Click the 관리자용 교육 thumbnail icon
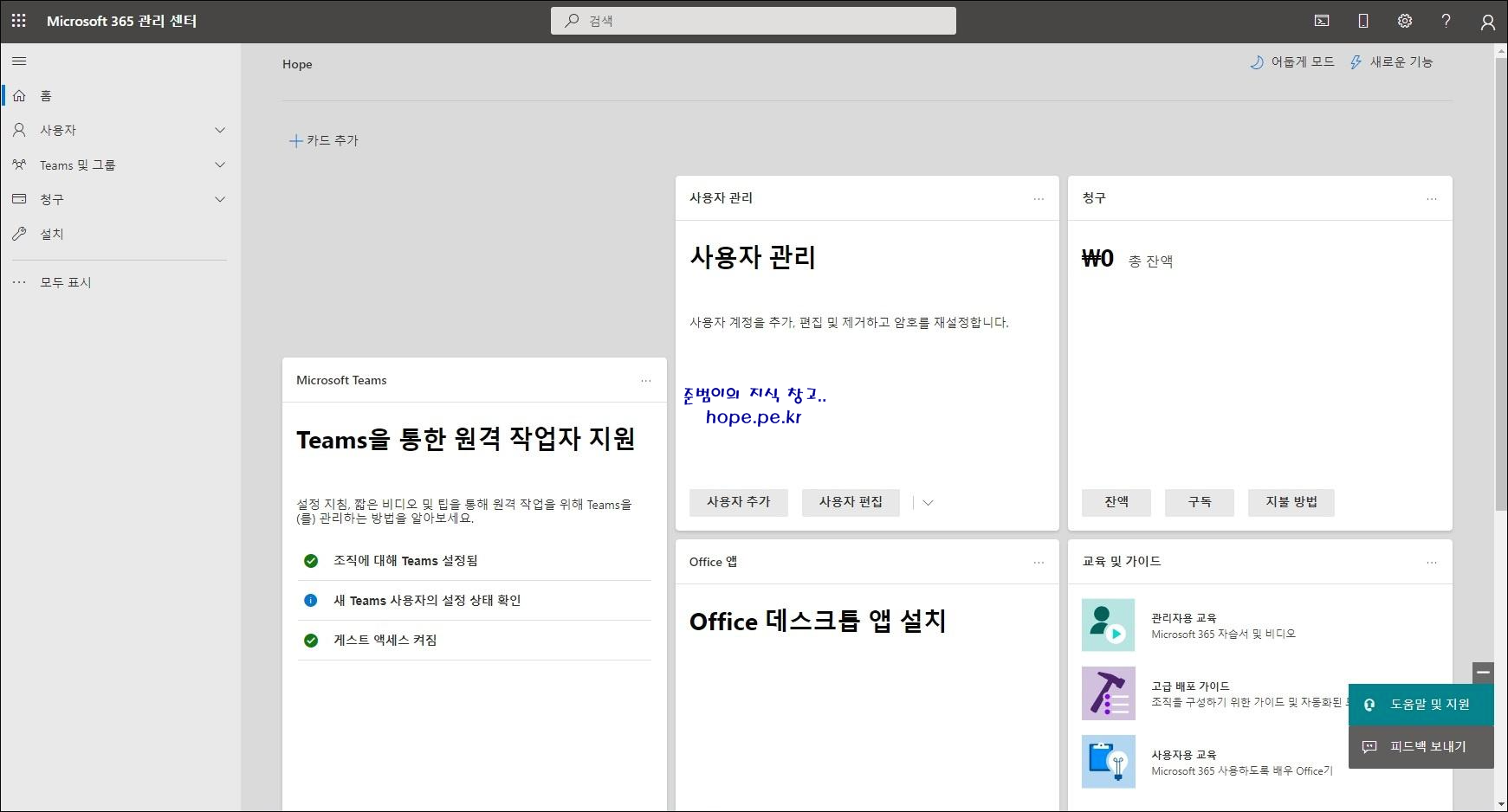The height and width of the screenshot is (812, 1508). 1109,625
